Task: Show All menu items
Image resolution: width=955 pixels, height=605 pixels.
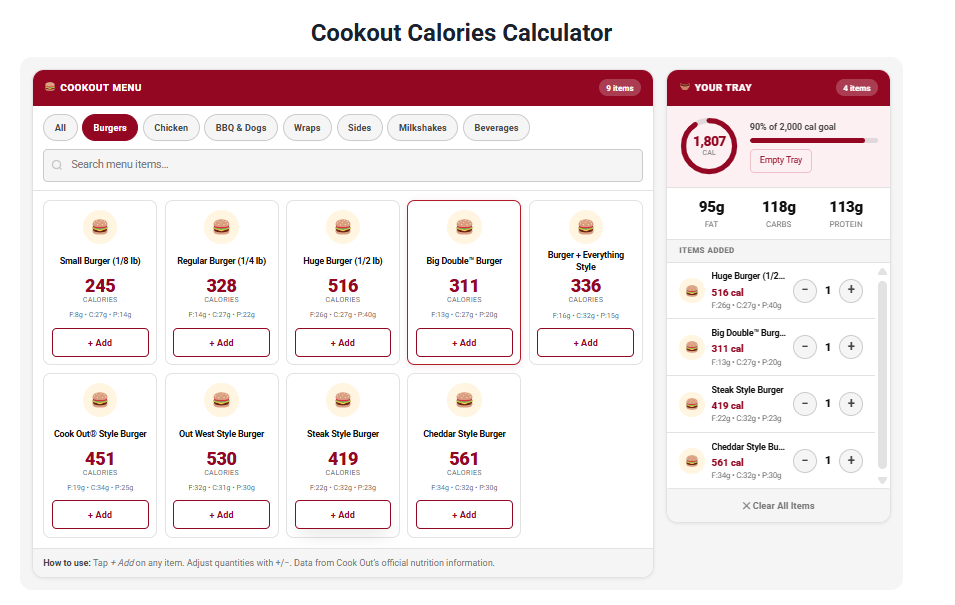Action: pos(60,128)
